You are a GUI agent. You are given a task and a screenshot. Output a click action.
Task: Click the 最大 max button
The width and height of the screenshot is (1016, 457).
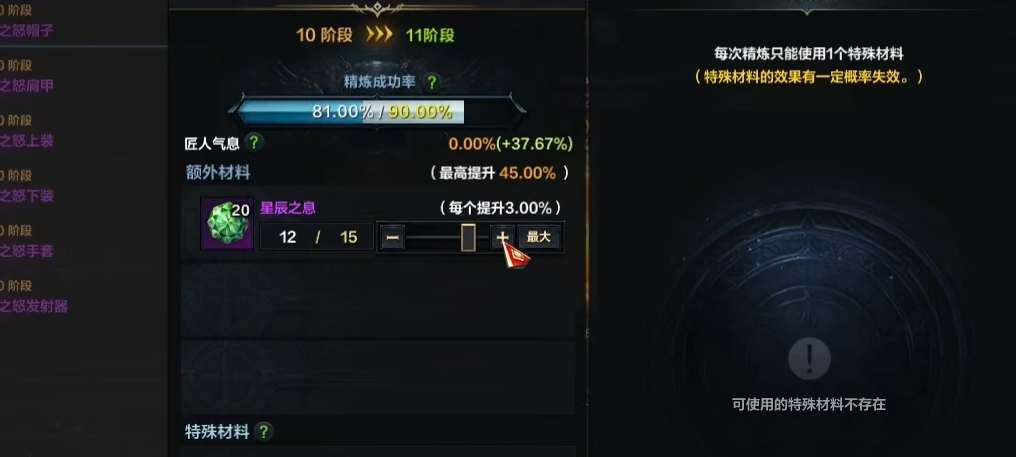(538, 237)
